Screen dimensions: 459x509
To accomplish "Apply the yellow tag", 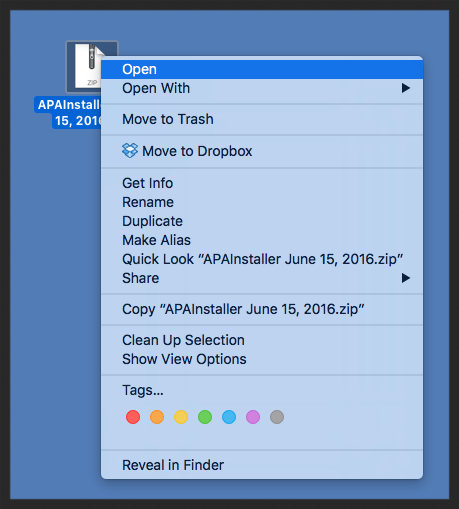I will [x=181, y=417].
